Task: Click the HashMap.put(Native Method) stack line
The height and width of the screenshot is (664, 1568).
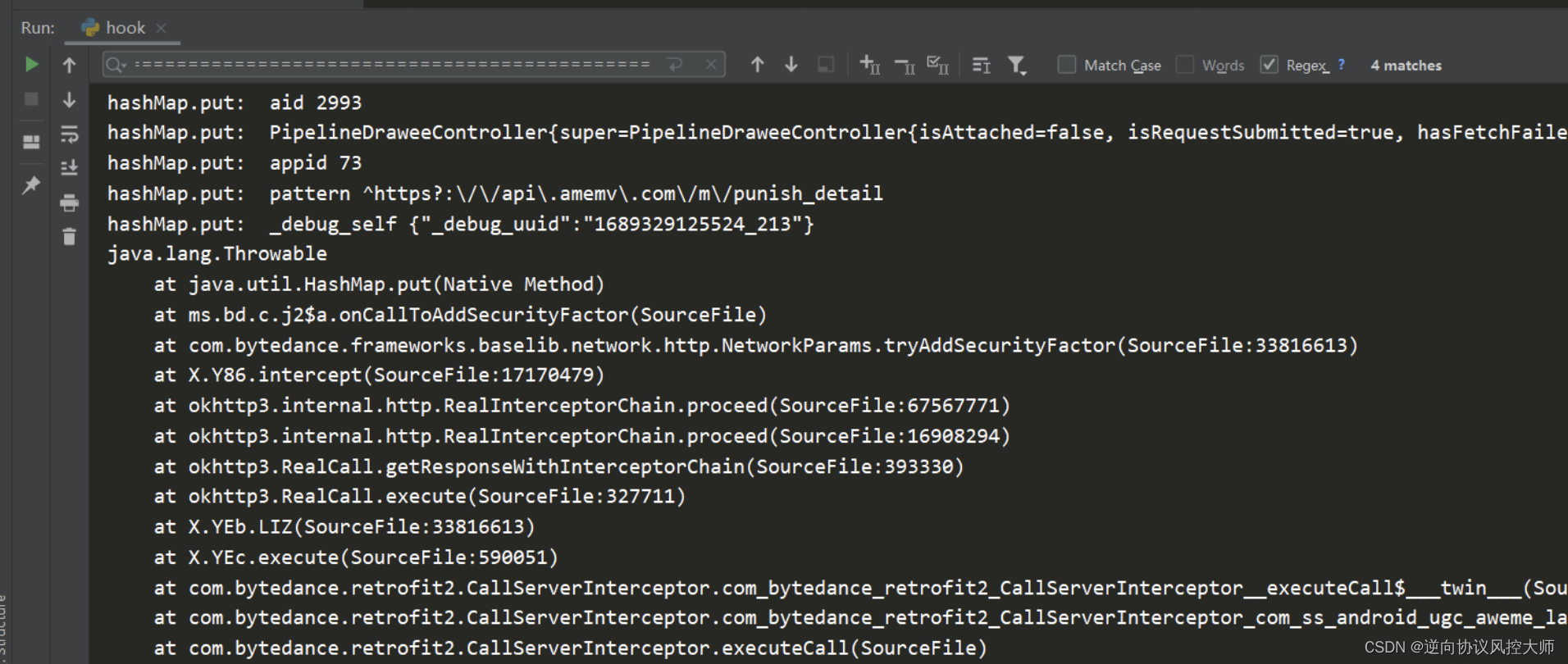Action: click(379, 284)
